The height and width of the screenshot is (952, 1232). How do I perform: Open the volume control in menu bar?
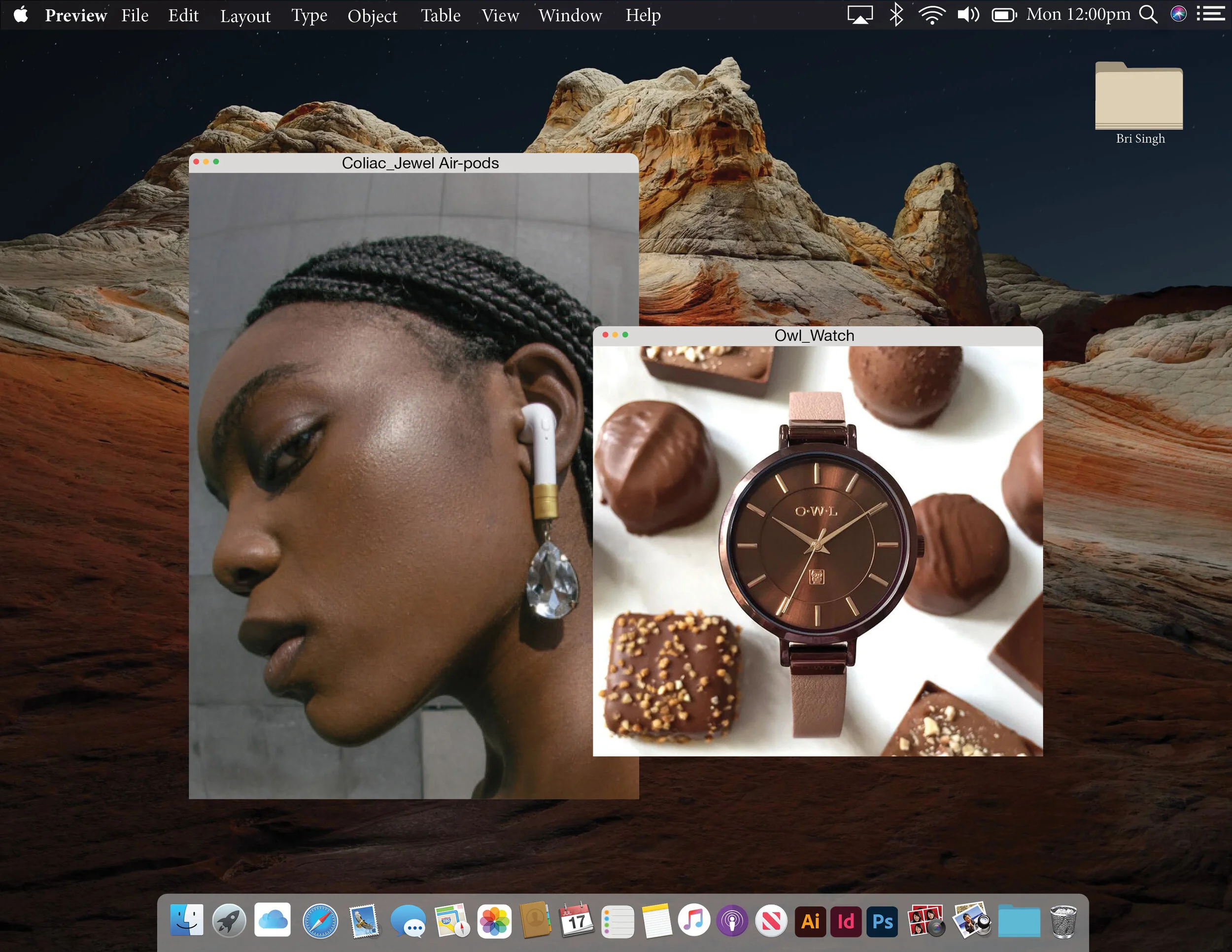coord(968,14)
